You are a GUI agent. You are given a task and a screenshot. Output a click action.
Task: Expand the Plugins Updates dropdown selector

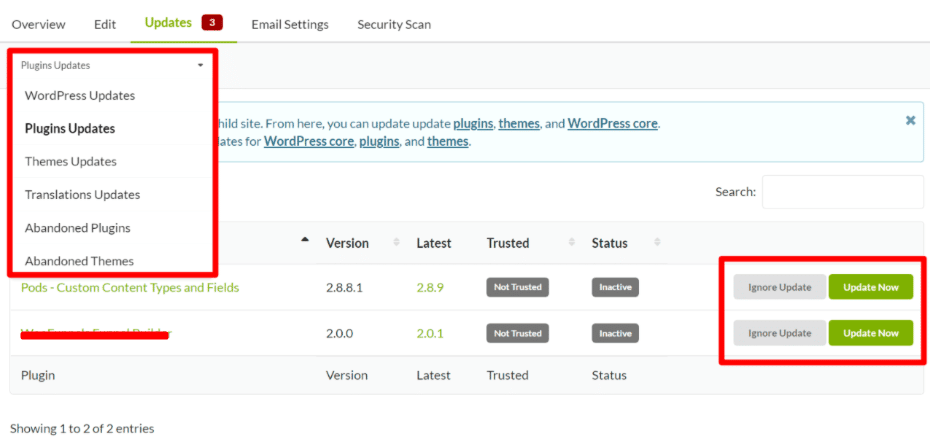112,66
